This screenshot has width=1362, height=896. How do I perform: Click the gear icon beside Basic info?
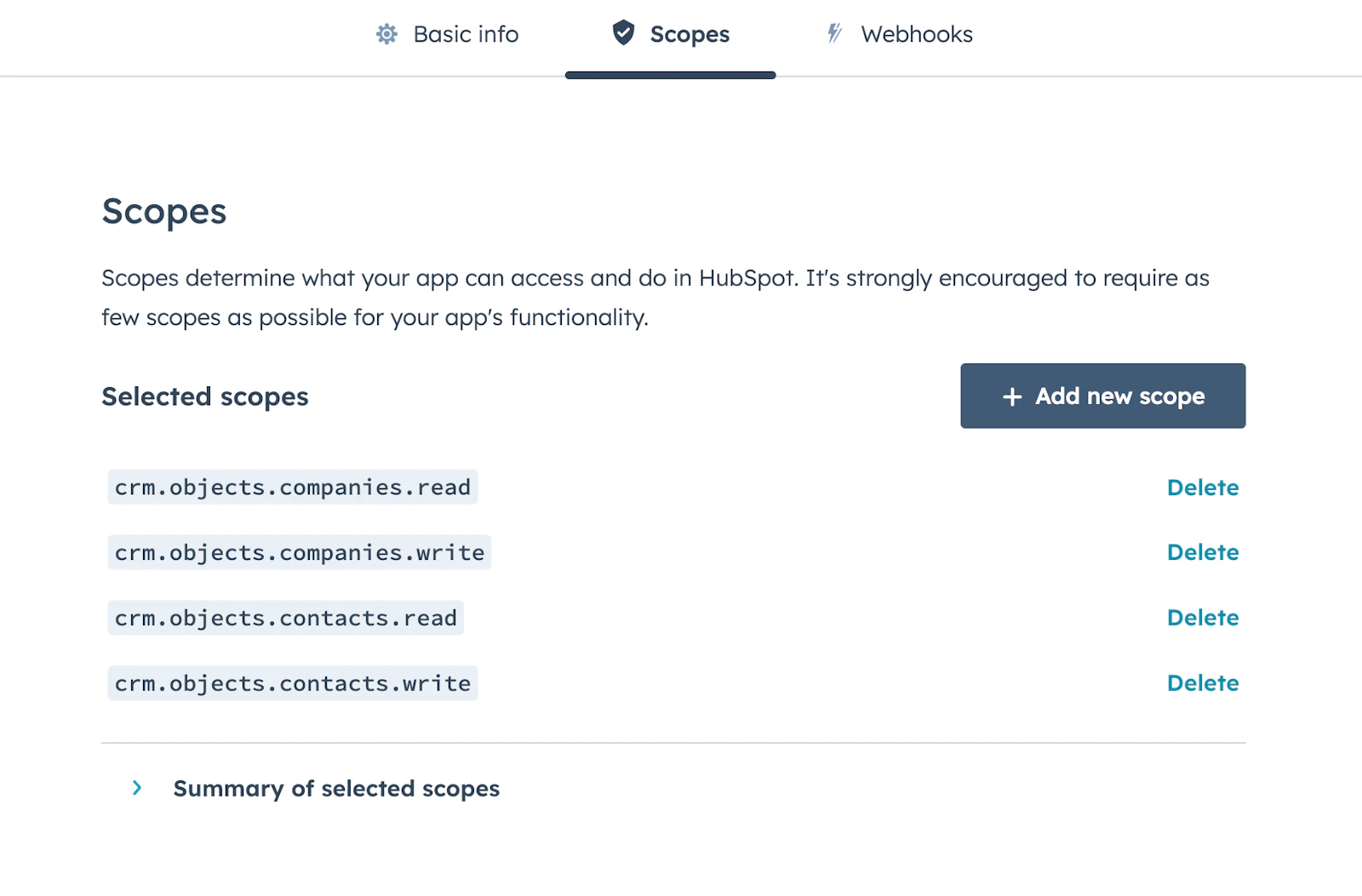[386, 34]
